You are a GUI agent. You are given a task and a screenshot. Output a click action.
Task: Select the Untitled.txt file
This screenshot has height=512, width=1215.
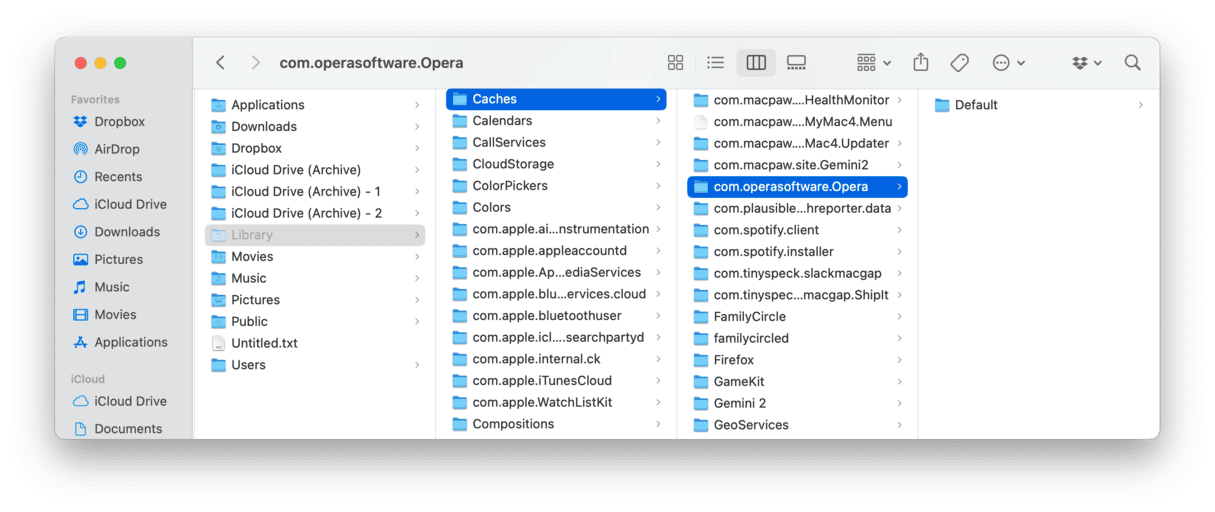[x=264, y=343]
